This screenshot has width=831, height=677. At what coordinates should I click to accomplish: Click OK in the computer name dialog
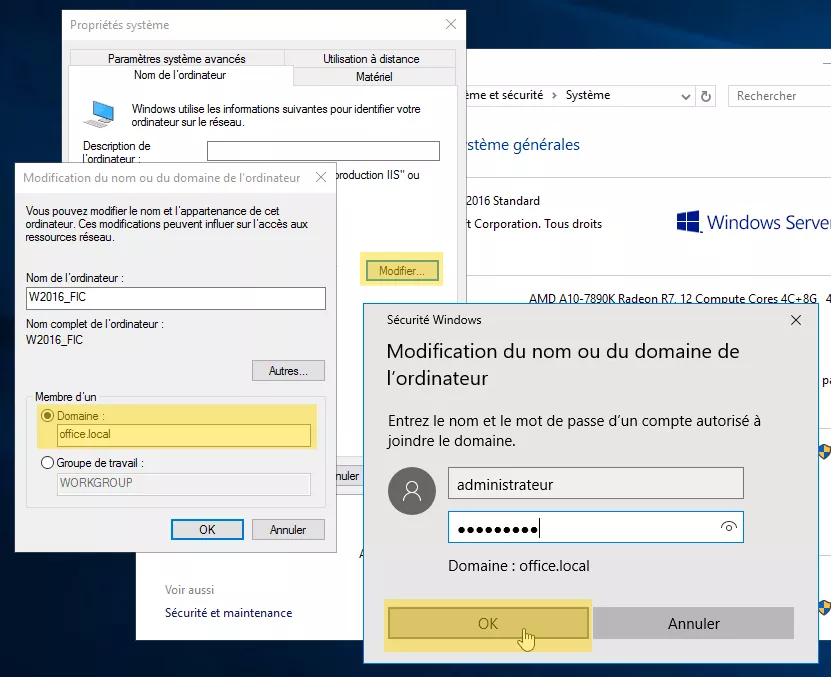[207, 530]
